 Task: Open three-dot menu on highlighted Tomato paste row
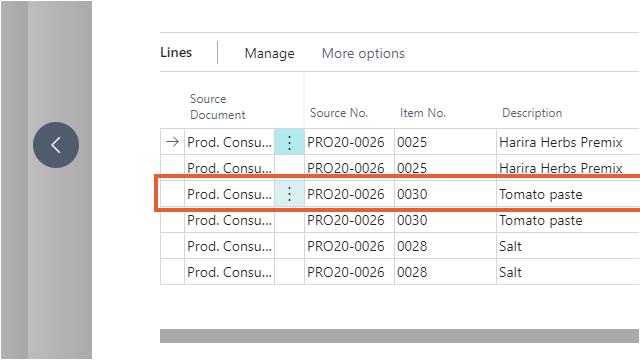(289, 194)
